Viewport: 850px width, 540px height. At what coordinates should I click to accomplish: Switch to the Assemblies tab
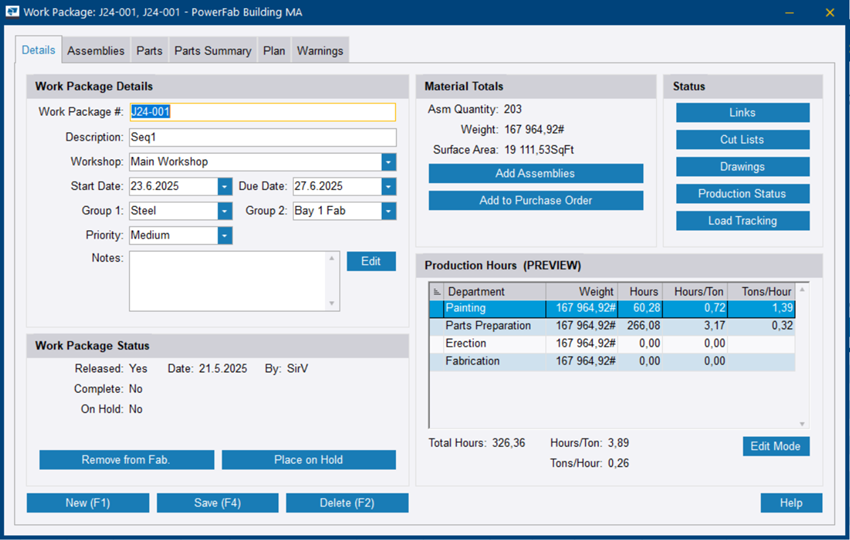coord(96,51)
